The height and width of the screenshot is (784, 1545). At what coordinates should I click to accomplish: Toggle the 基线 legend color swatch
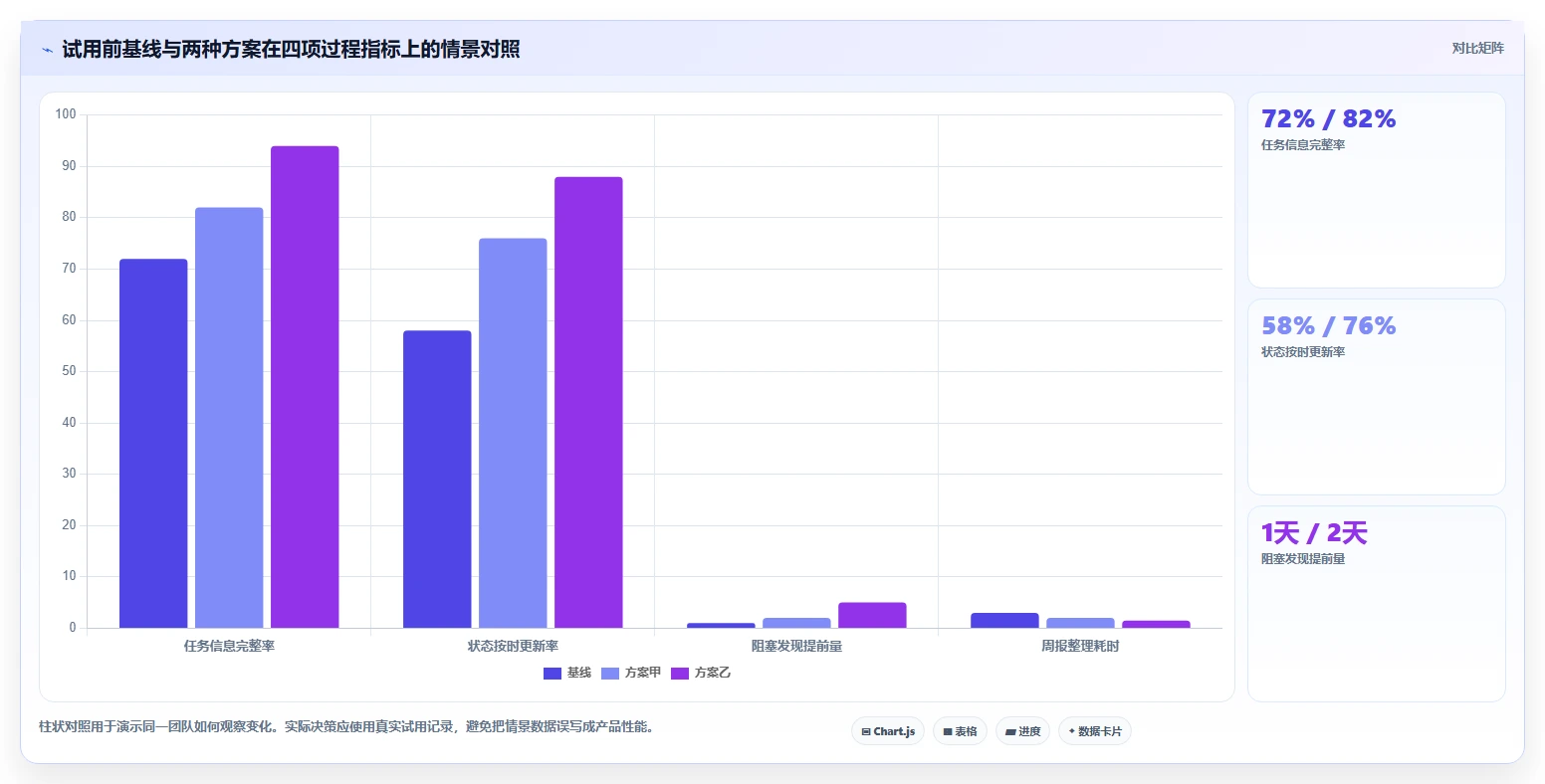click(552, 674)
